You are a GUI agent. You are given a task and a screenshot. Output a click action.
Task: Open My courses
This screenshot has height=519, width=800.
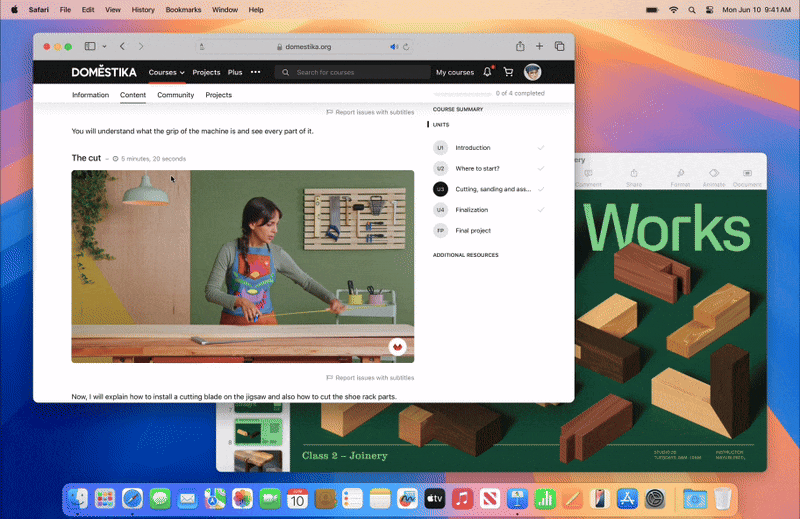pos(455,72)
